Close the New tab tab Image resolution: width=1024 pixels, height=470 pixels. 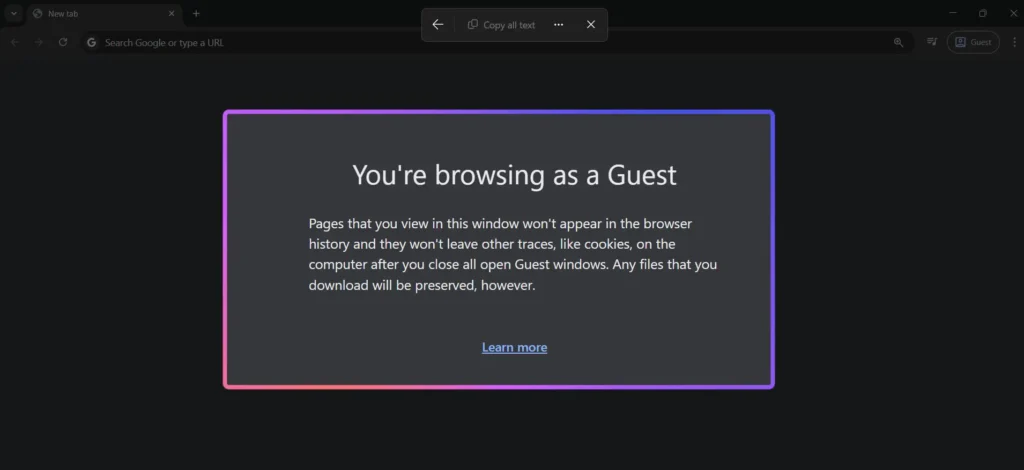pos(172,14)
